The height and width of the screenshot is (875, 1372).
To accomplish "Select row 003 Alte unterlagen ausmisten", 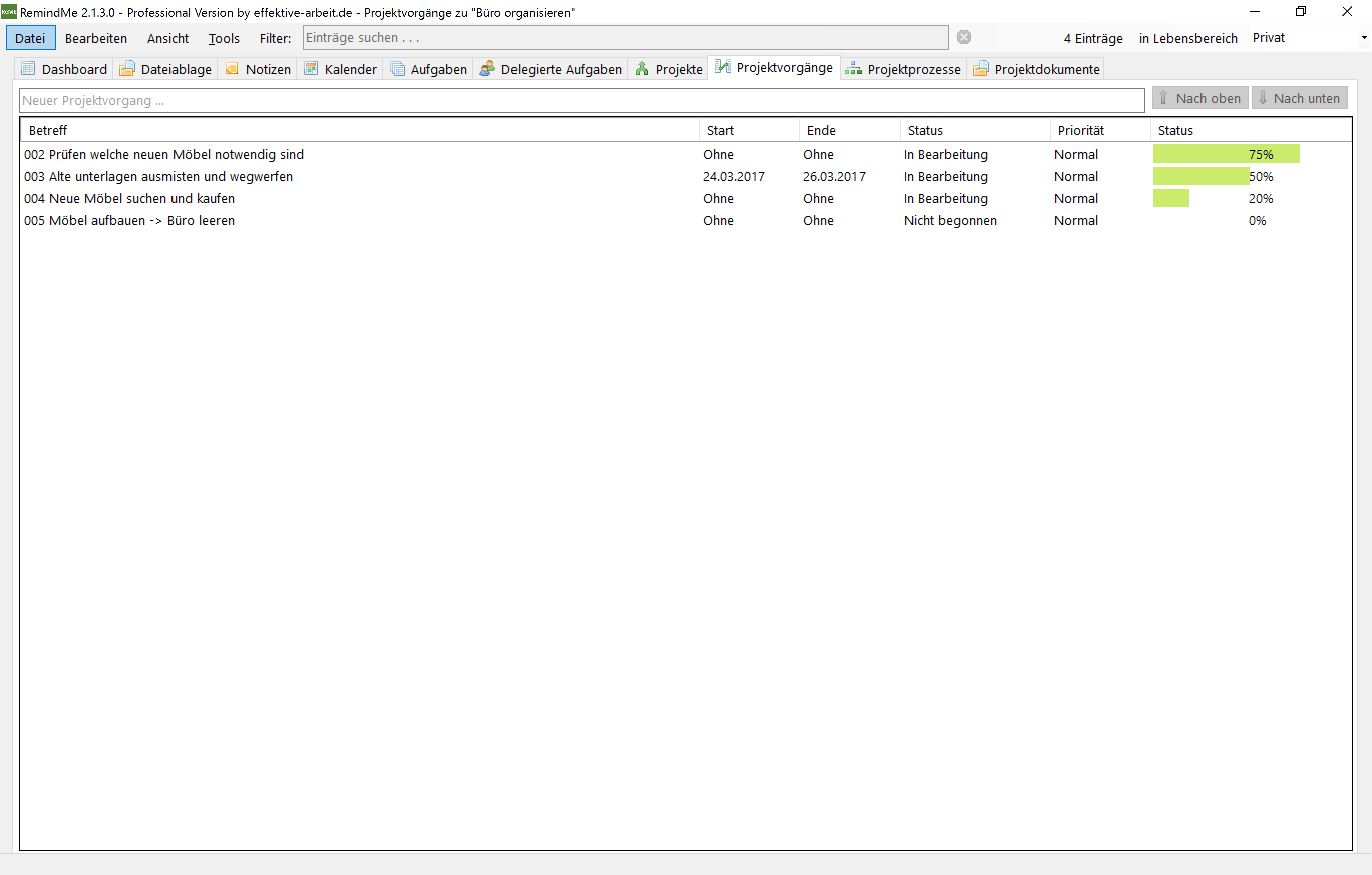I will click(x=686, y=176).
